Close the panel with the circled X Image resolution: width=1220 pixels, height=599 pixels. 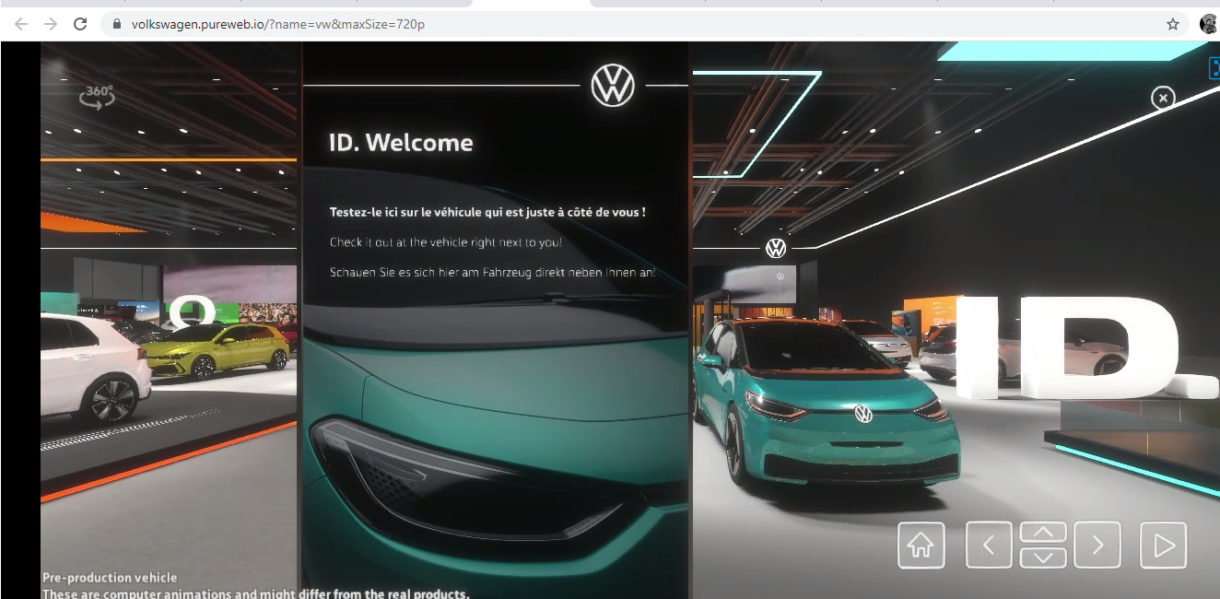click(x=1162, y=97)
